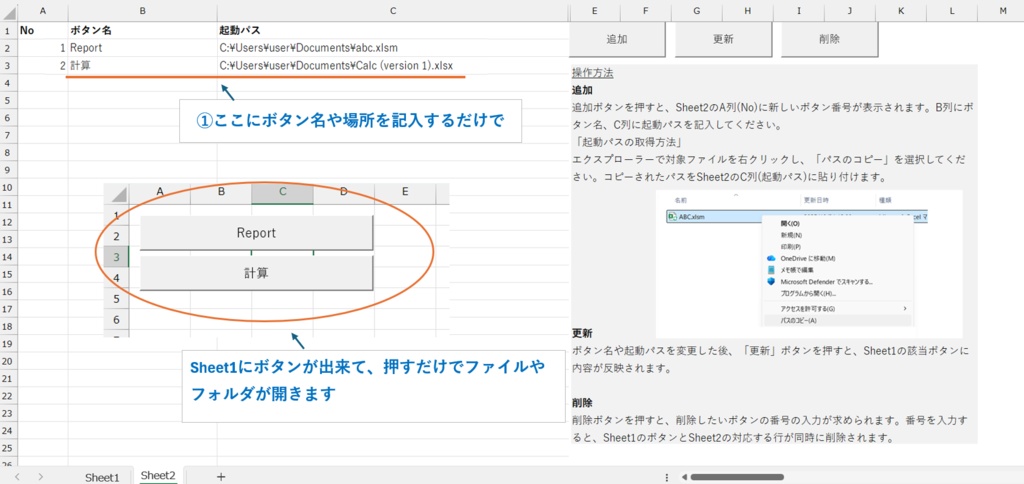Select row 3 header
The height and width of the screenshot is (484, 1024).
(8, 65)
